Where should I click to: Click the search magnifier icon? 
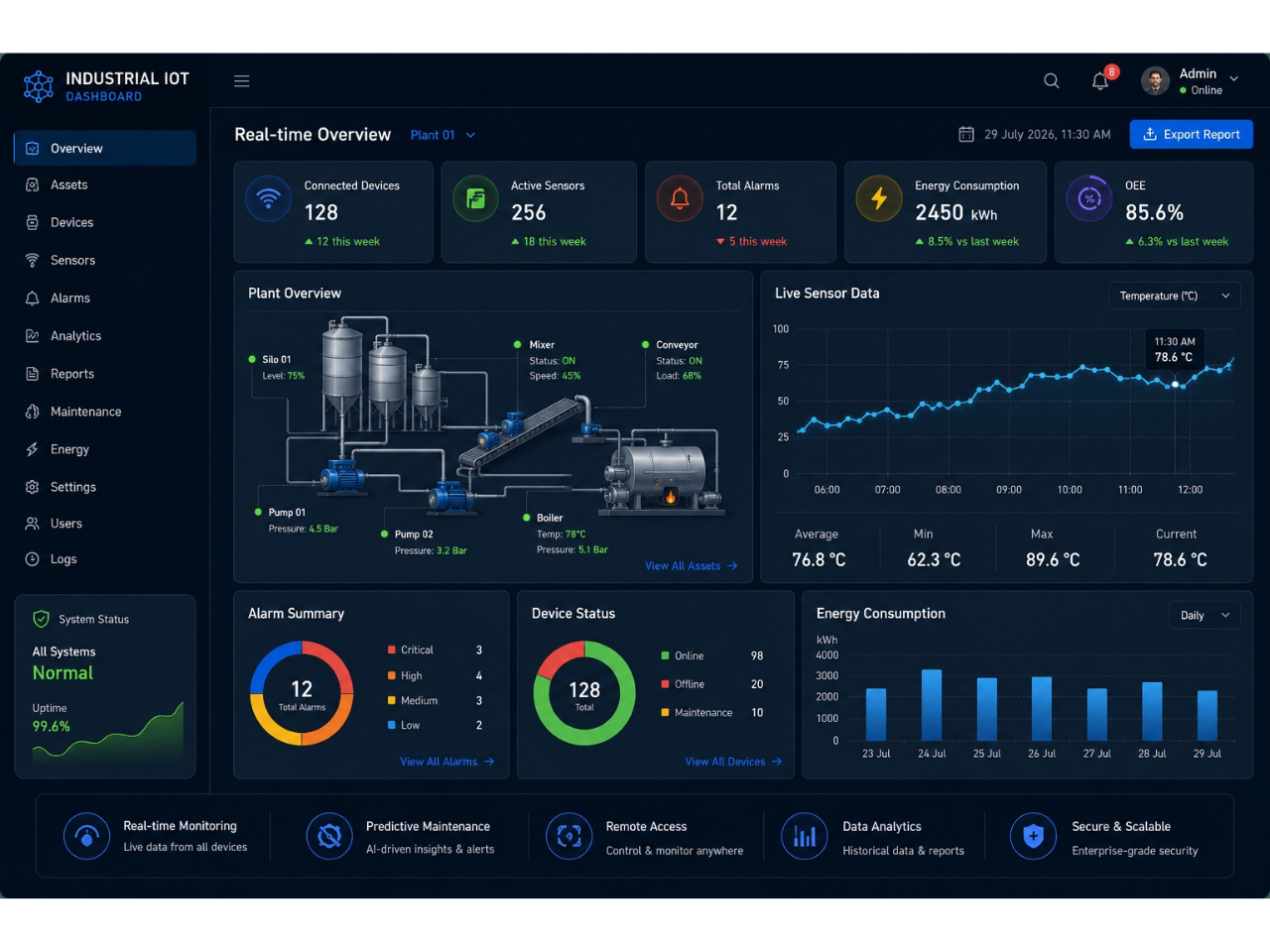[1052, 81]
